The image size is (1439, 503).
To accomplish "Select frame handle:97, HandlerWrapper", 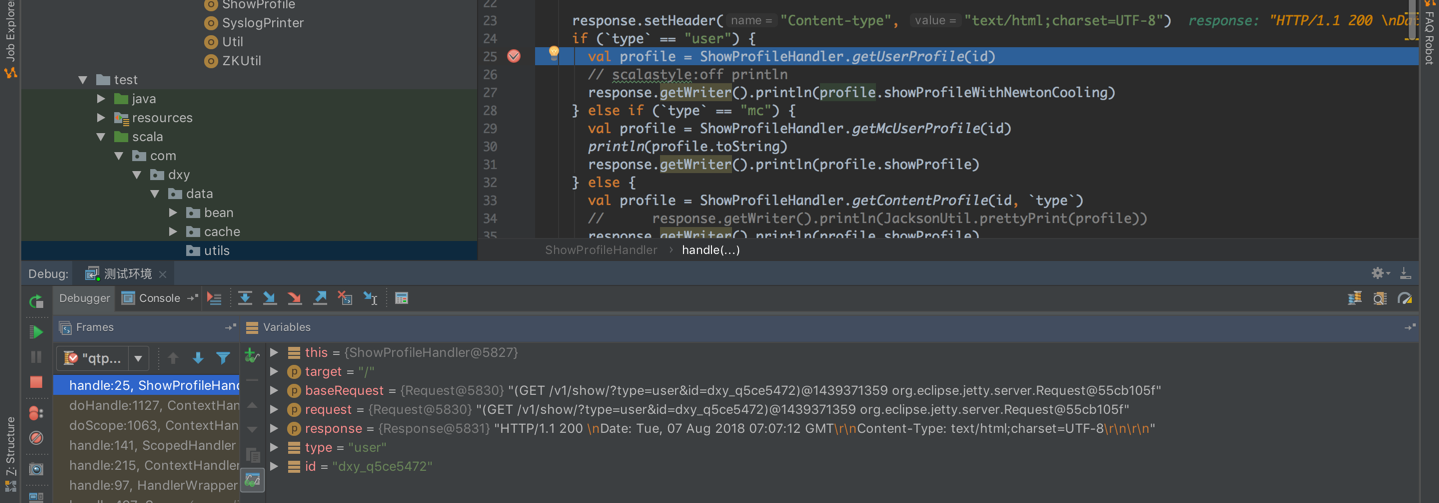I will 147,485.
